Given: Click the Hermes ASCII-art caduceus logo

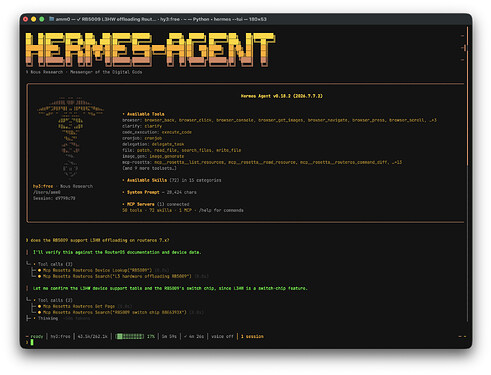Looking at the screenshot, I should pos(70,137).
